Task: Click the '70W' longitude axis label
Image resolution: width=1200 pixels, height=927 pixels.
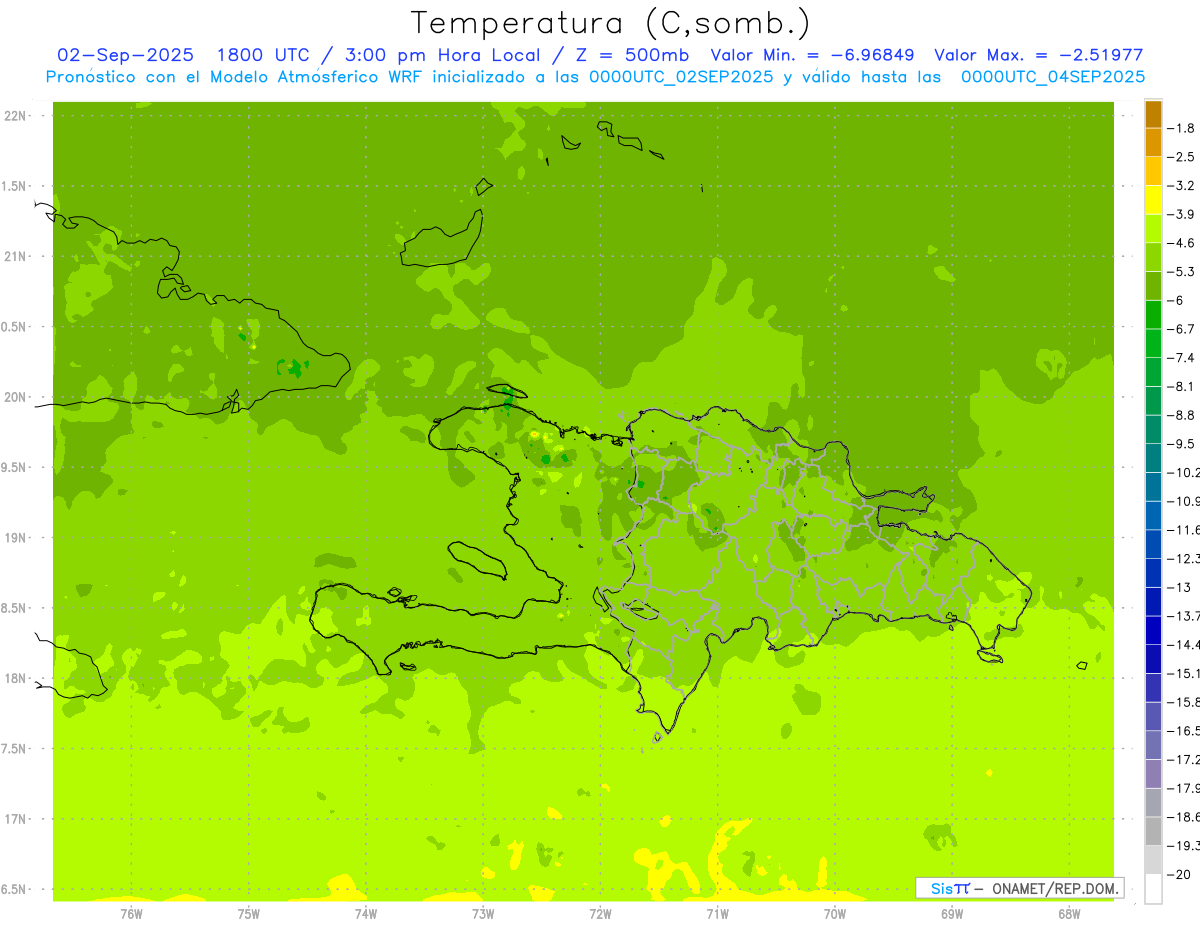Action: [x=835, y=913]
